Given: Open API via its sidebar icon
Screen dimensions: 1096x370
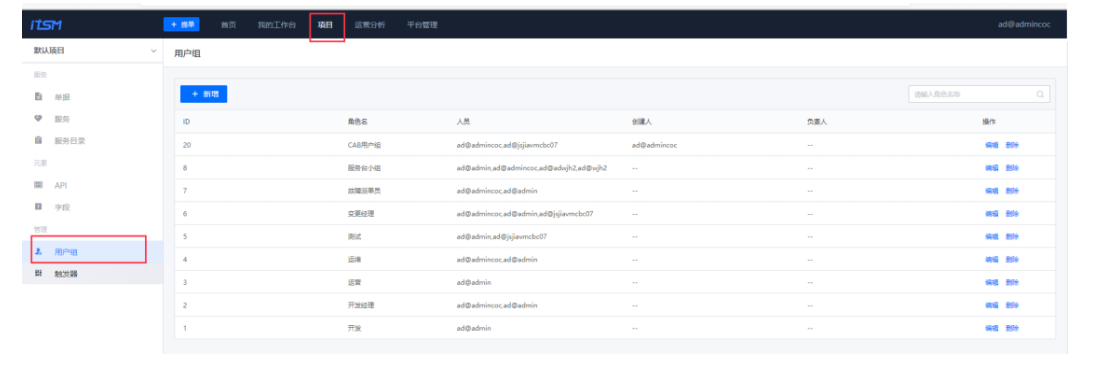Looking at the screenshot, I should [x=39, y=185].
